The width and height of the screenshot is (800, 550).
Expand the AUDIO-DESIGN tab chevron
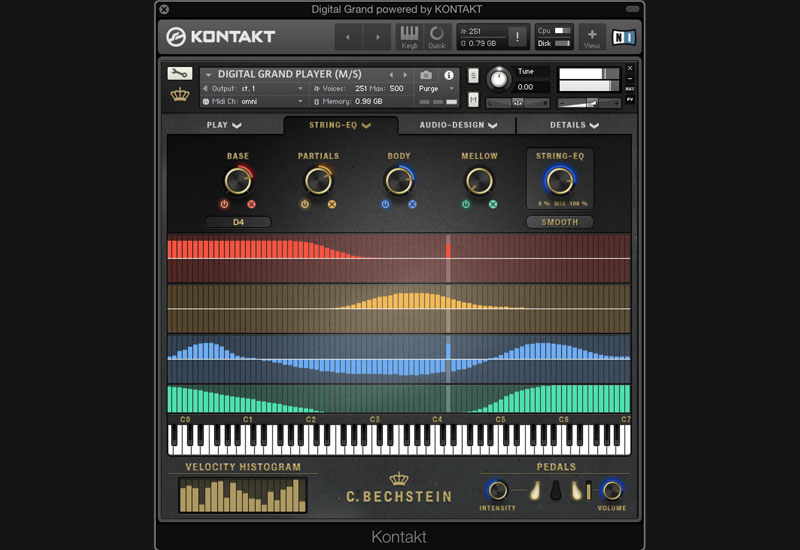point(492,126)
